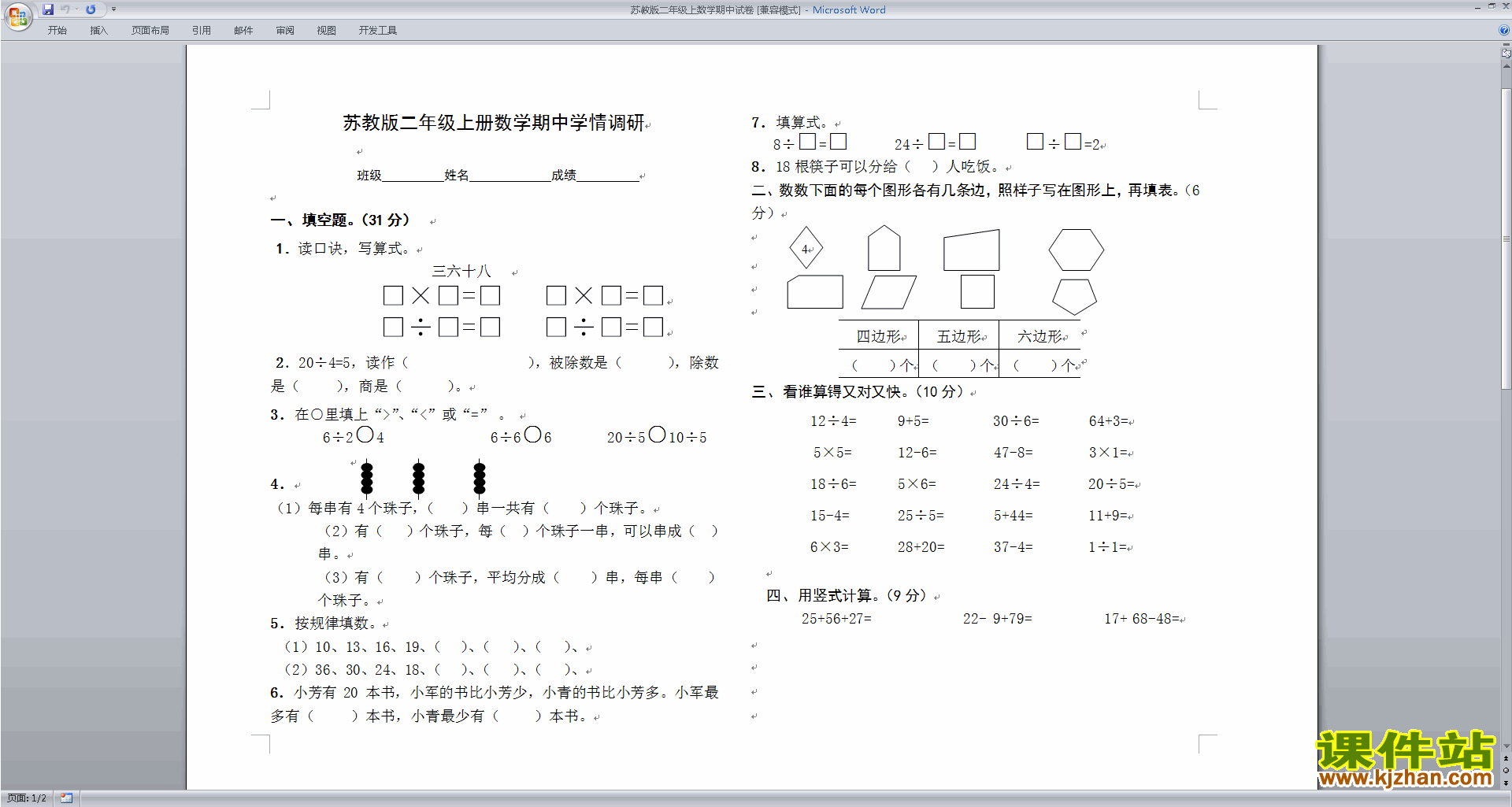Open the round Office button menu
Screen dimensions: 1512x807
pyautogui.click(x=17, y=16)
